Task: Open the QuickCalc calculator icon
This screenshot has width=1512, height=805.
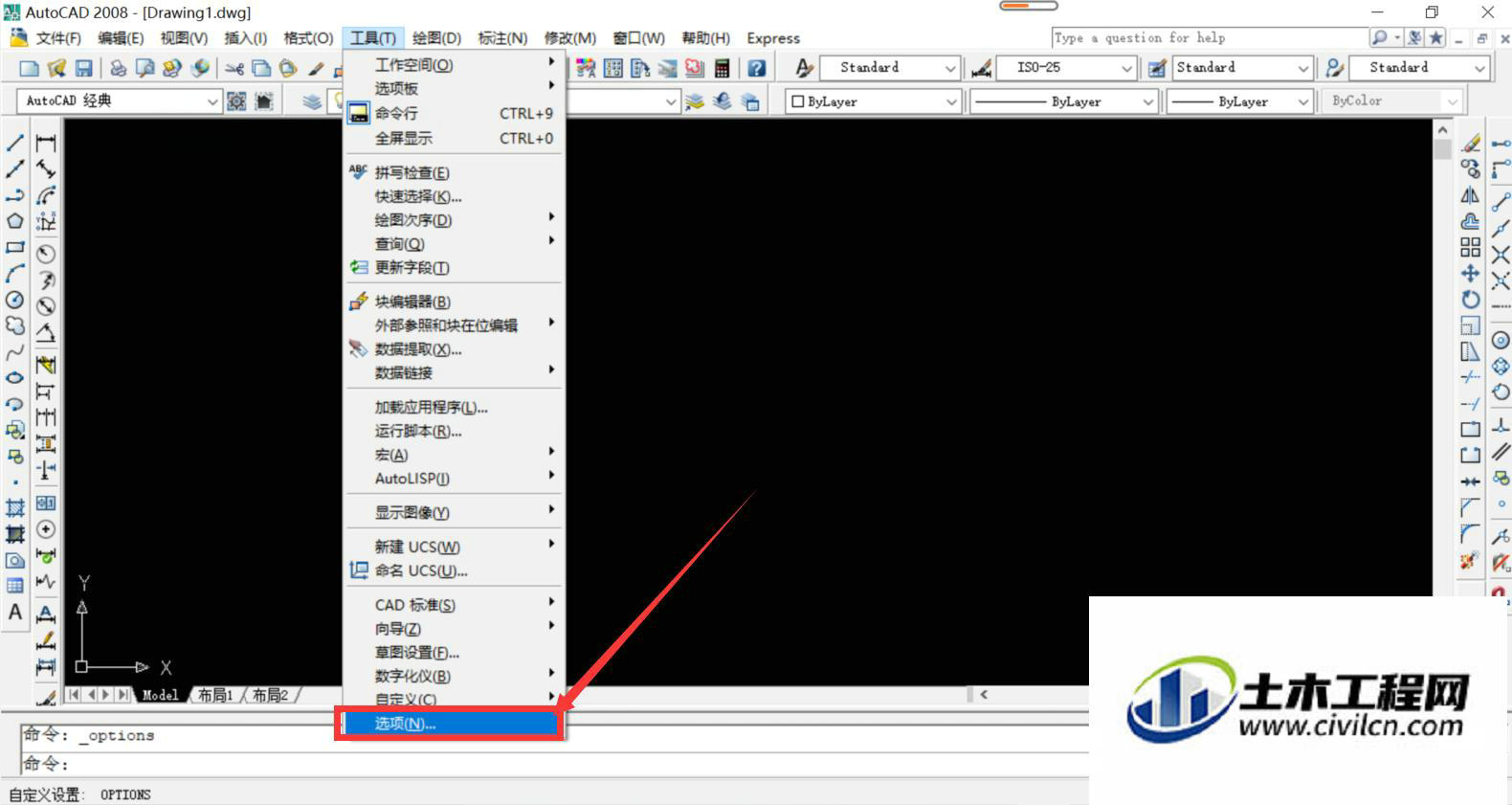Action: tap(722, 68)
